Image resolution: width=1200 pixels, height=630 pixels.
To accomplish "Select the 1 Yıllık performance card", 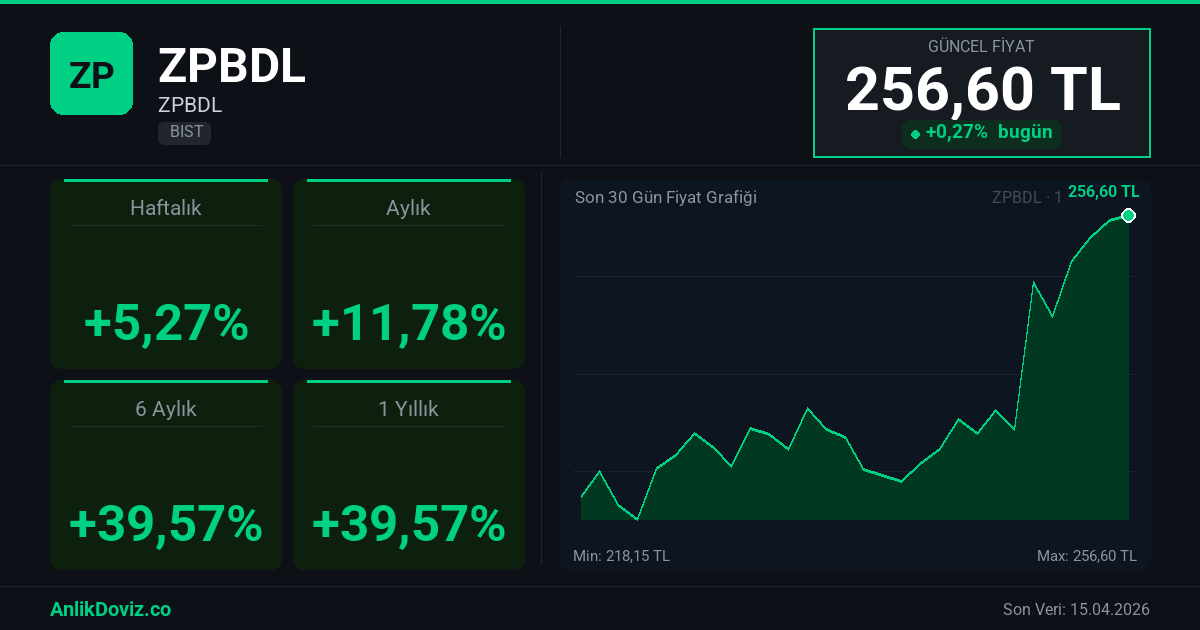I will [408, 474].
